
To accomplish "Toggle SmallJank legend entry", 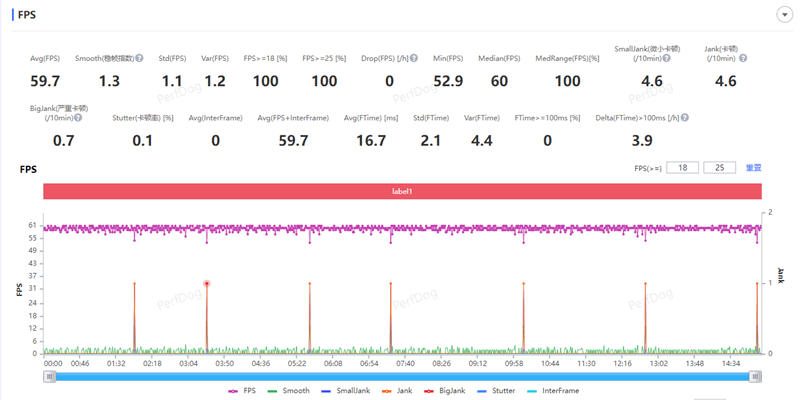I will tap(345, 390).
